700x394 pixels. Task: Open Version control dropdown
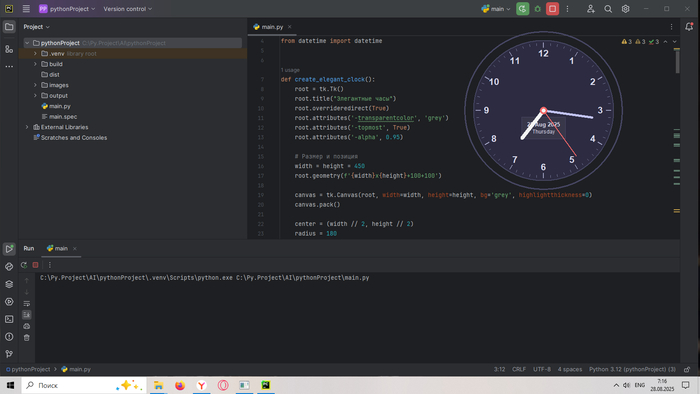(x=128, y=9)
